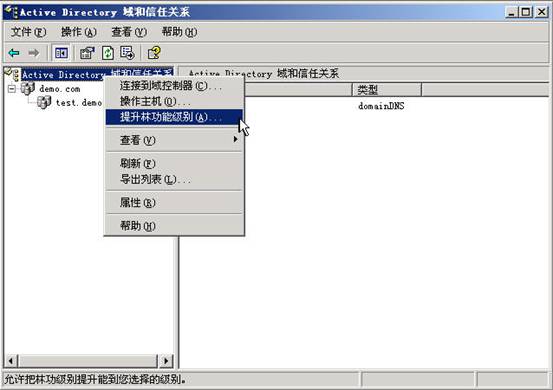
Task: Choose 导出列表(L)... in context menu
Action: tap(174, 179)
